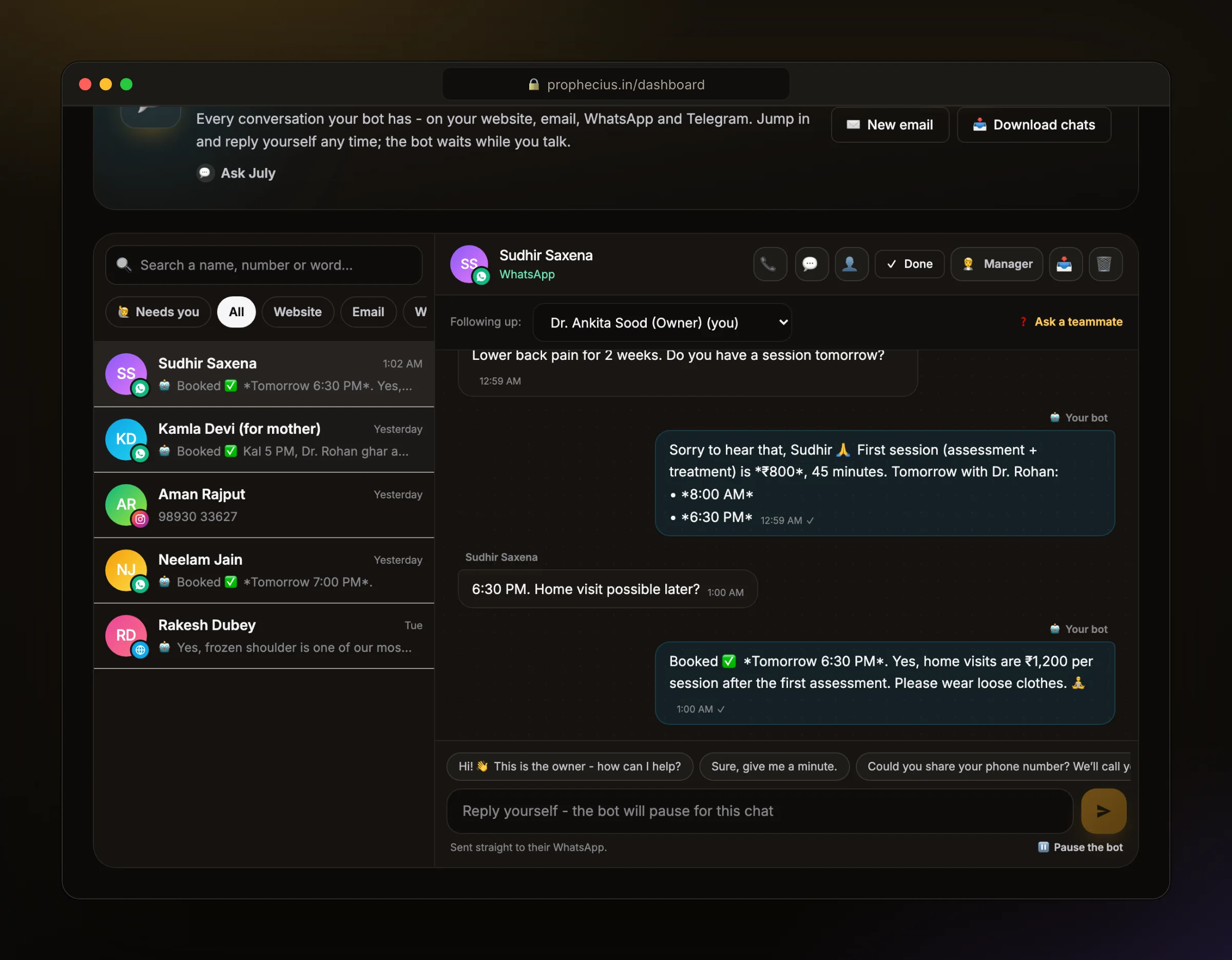
Task: Open Neelam Jain conversation
Action: point(263,570)
